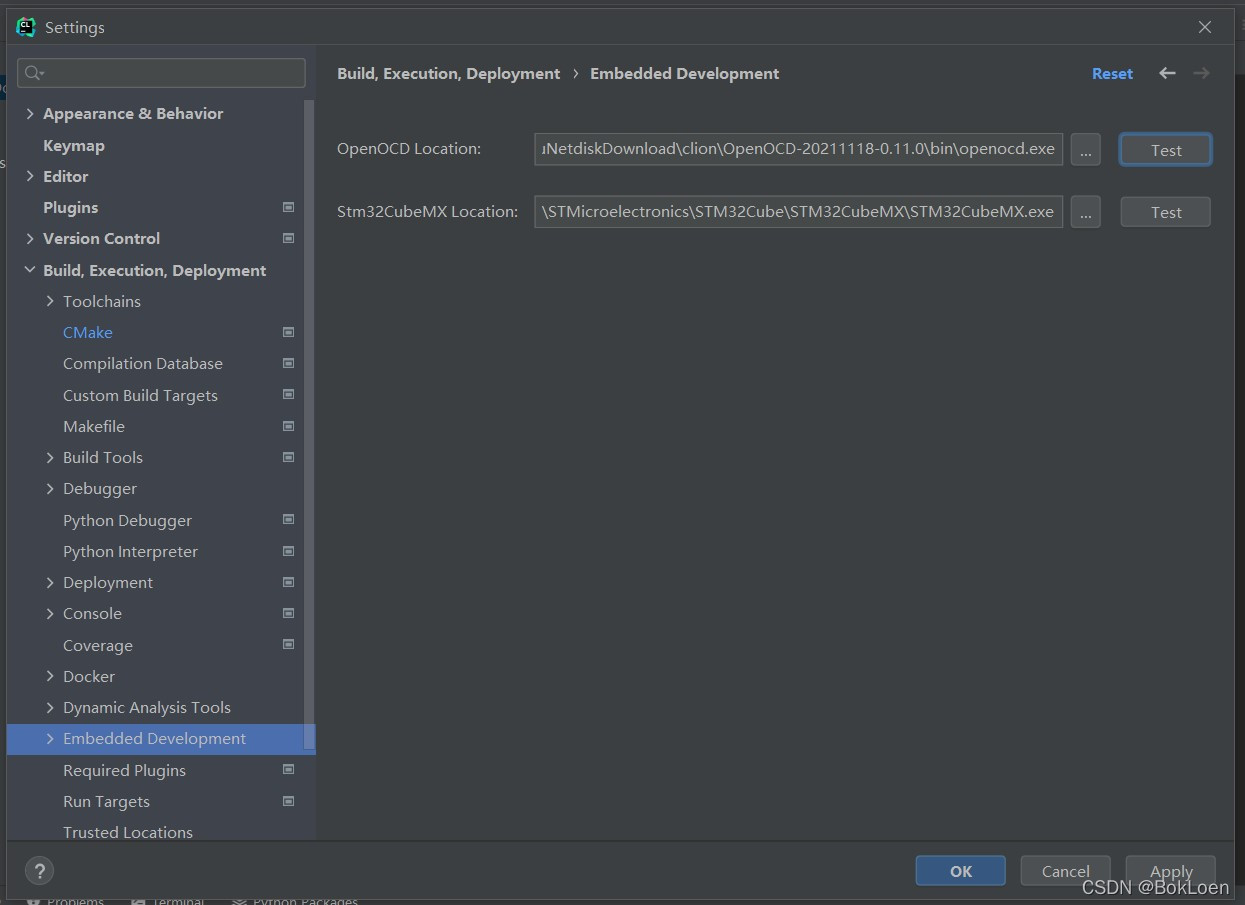Click the project-level icon beside Plugins
Image resolution: width=1245 pixels, height=905 pixels.
(x=288, y=207)
